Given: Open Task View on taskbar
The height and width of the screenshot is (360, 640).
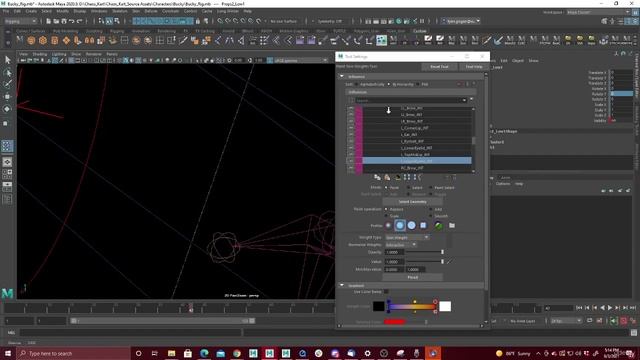Looking at the screenshot, I should (x=154, y=353).
